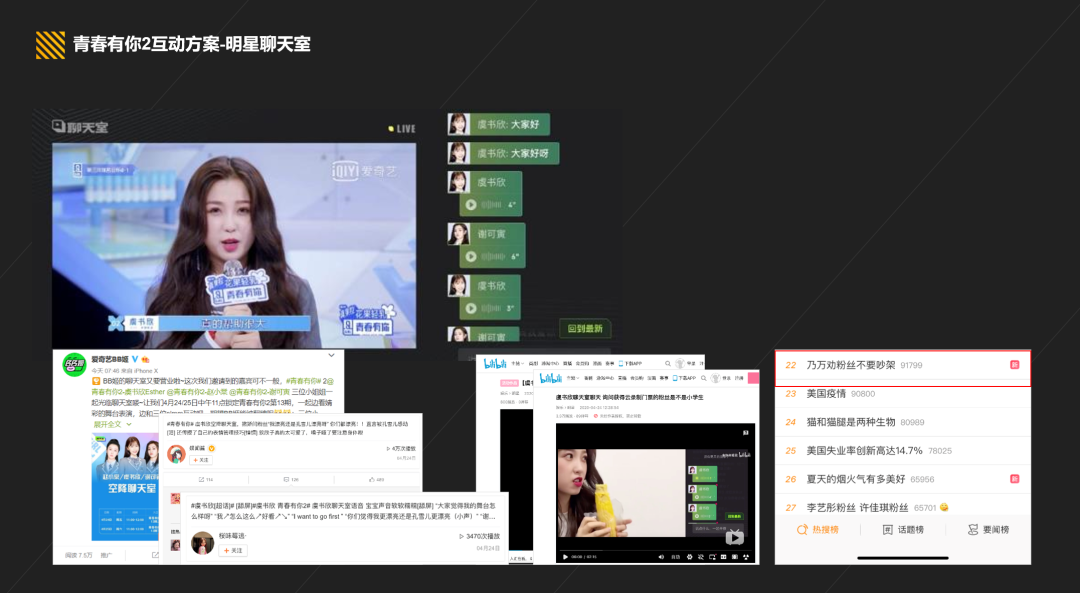This screenshot has height=593, width=1080.
Task: Open hot search 李艺彤粉丝 许佳琪粉丝
Action: (x=903, y=507)
